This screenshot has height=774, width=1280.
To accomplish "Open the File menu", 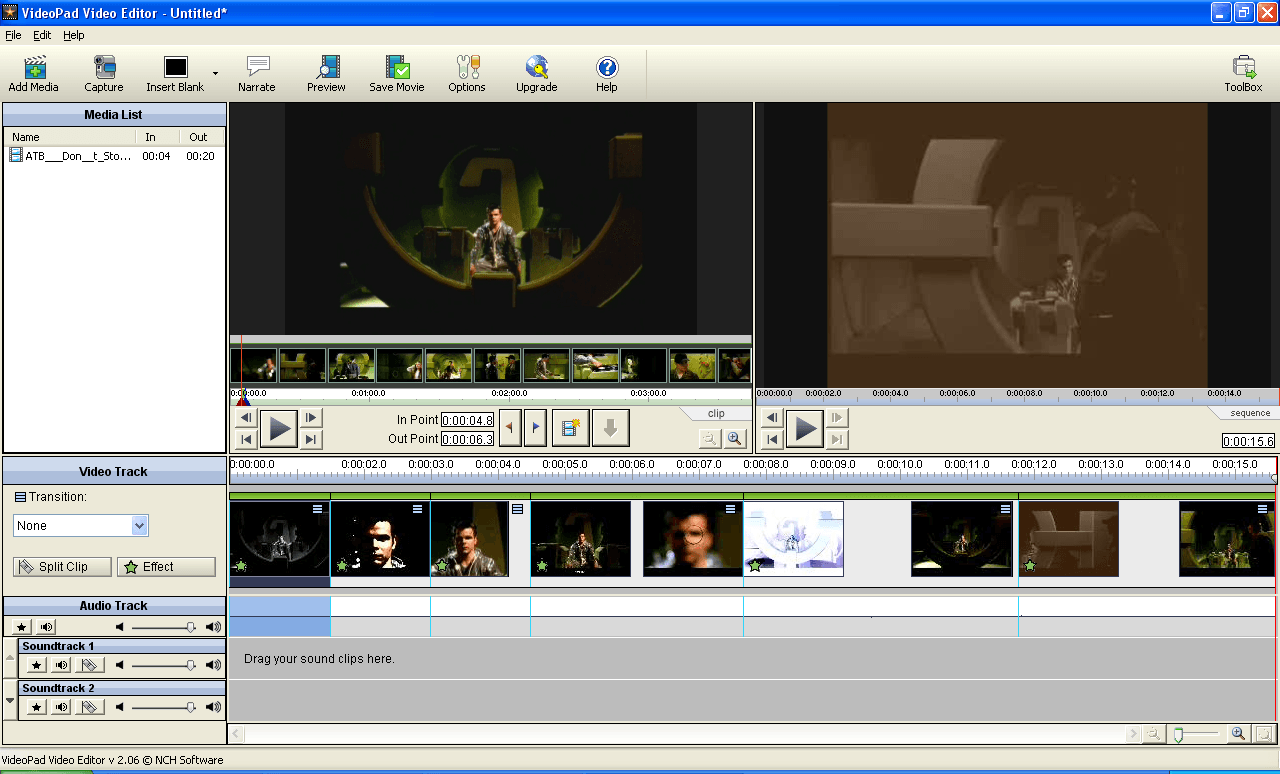I will (x=13, y=35).
